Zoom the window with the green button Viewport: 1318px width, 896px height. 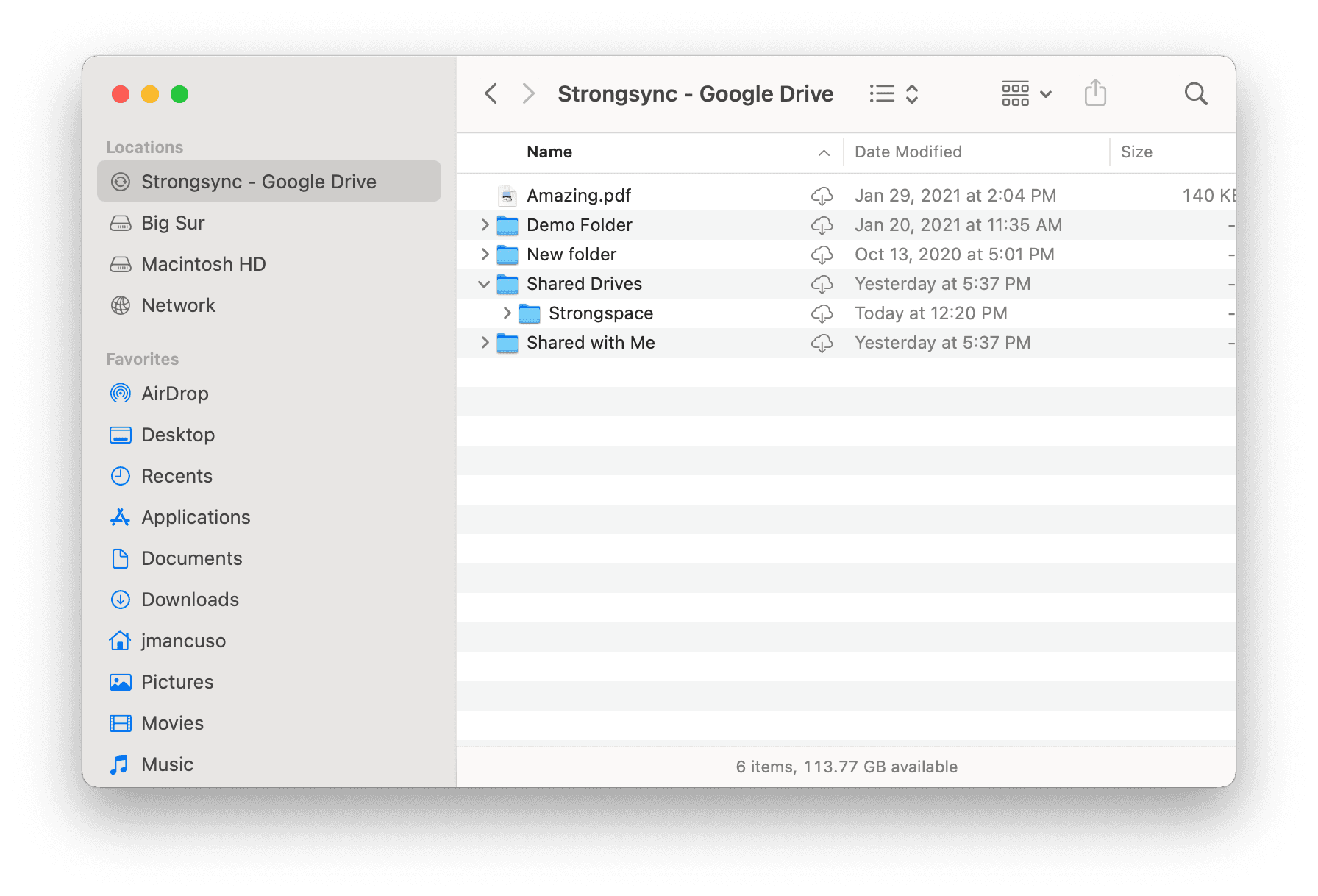179,94
